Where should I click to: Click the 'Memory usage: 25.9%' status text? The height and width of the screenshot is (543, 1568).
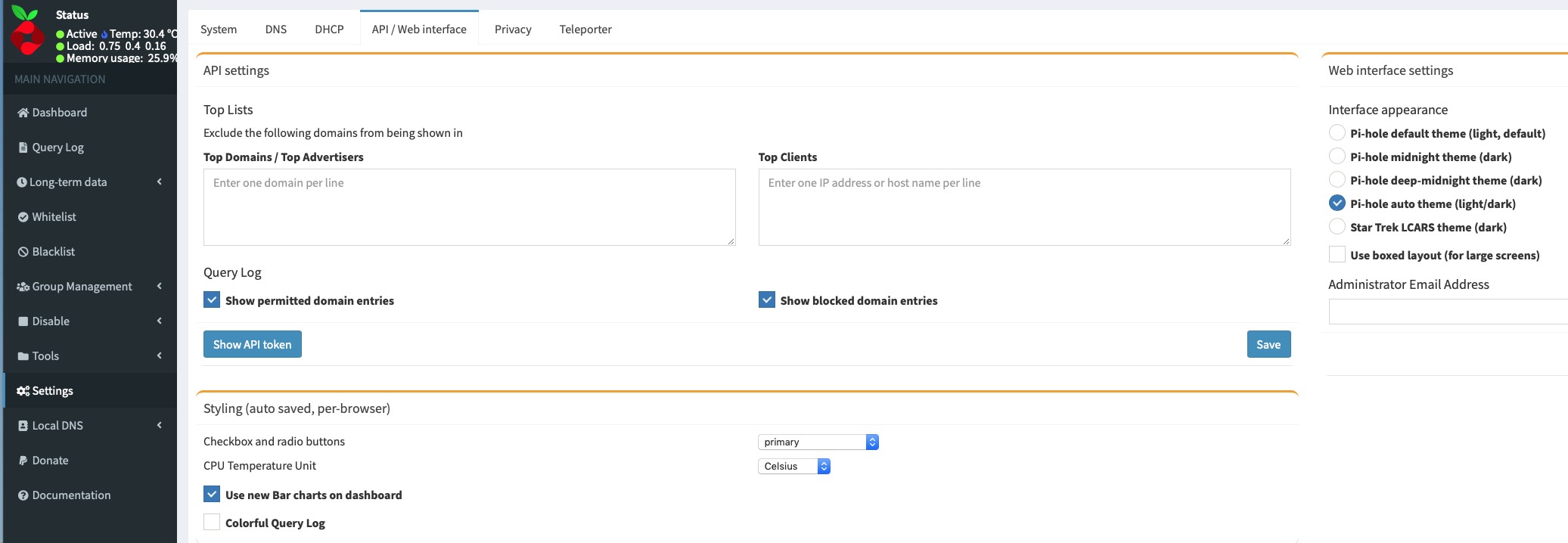click(122, 58)
